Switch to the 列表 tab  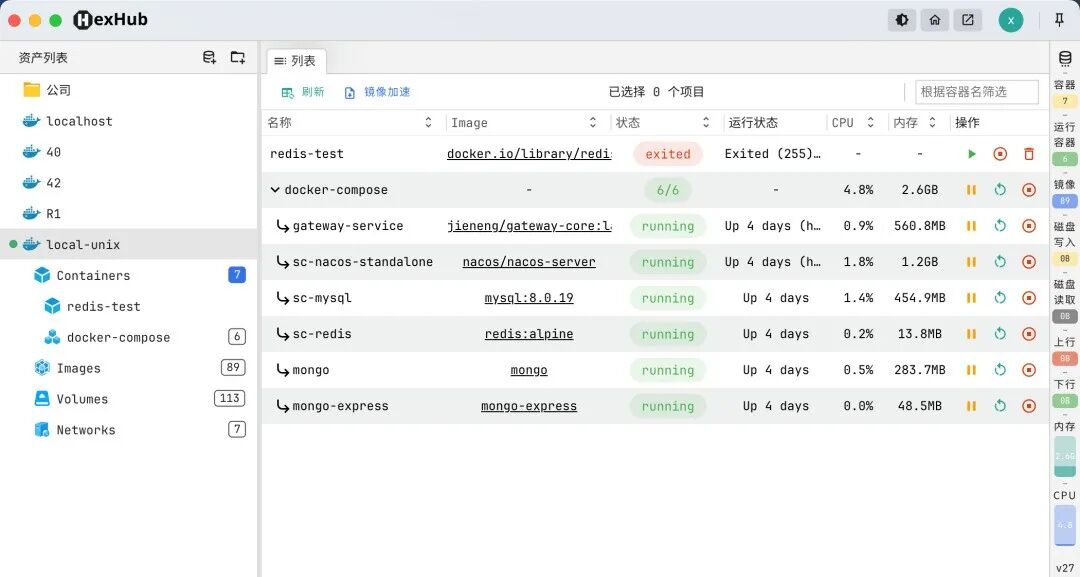pos(295,61)
